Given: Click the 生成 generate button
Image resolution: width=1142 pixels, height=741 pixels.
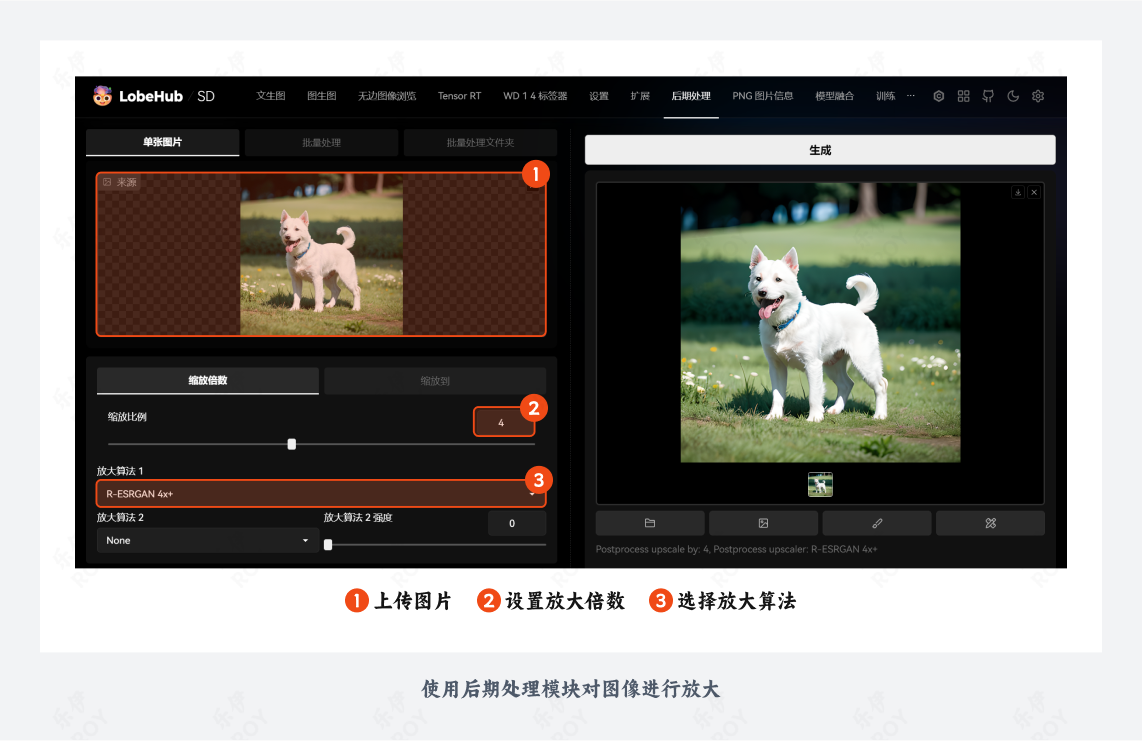Looking at the screenshot, I should pos(820,150).
